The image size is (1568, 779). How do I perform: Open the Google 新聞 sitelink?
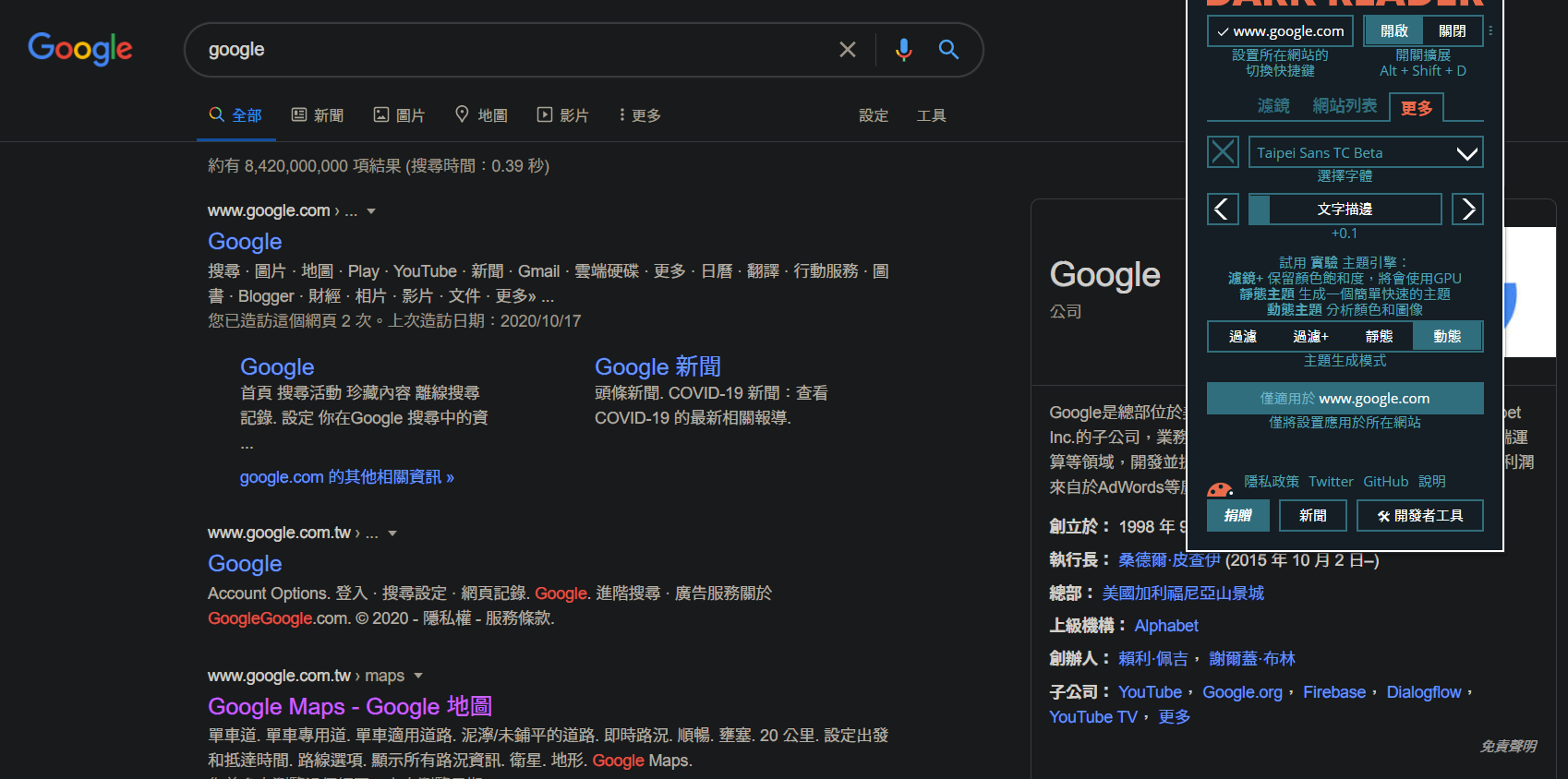click(x=657, y=367)
